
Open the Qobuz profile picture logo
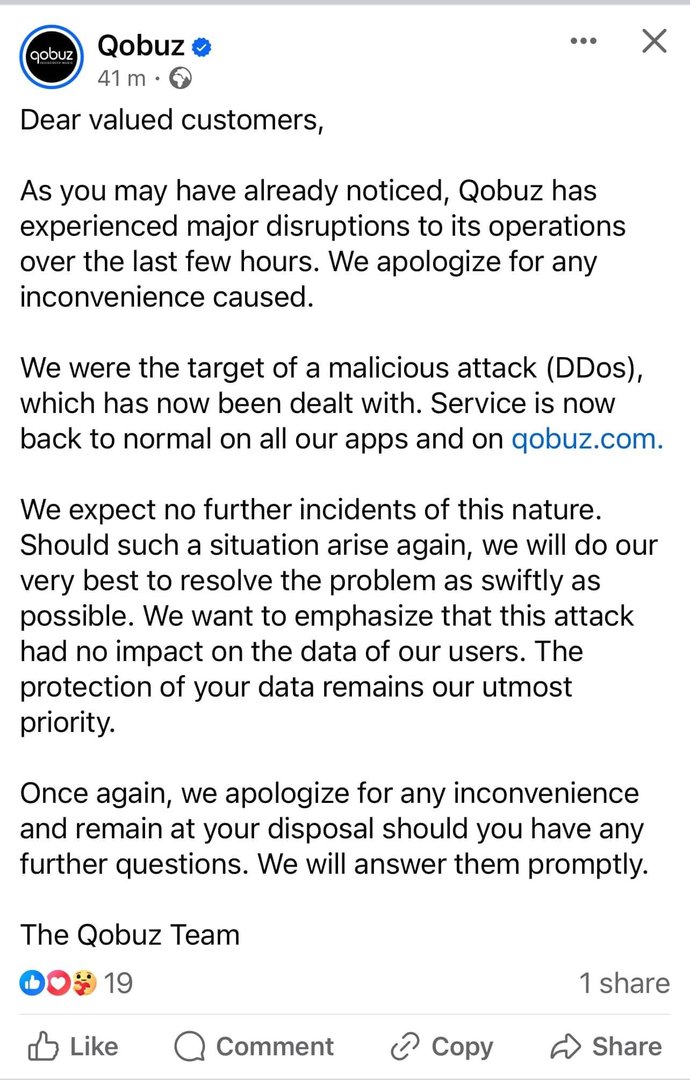coord(52,58)
